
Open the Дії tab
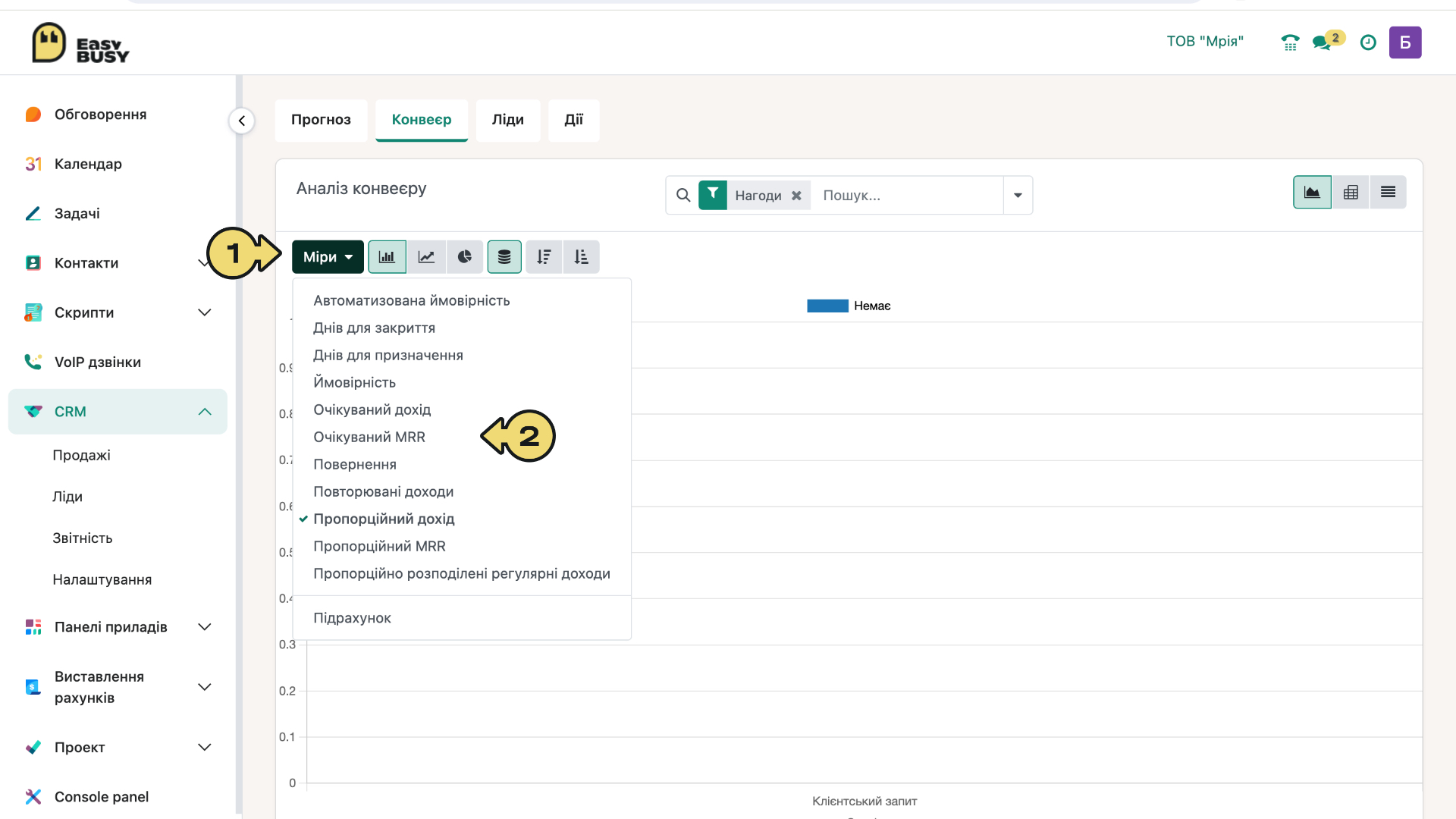point(574,120)
